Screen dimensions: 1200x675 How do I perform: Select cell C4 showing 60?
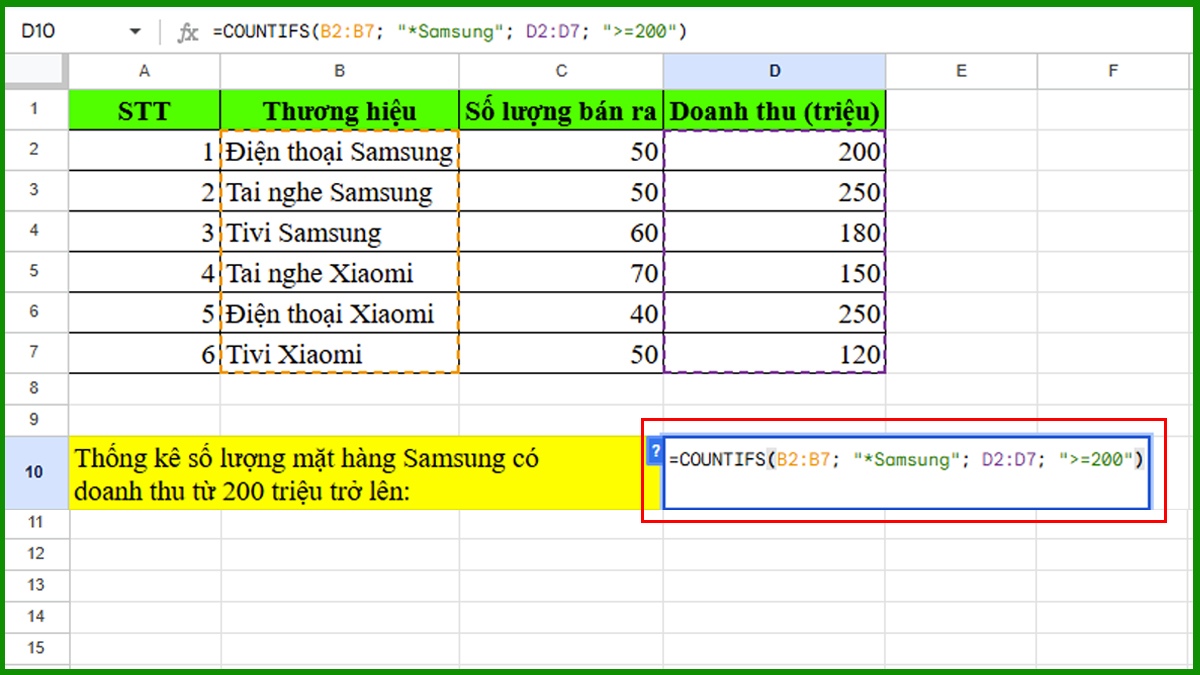point(560,232)
